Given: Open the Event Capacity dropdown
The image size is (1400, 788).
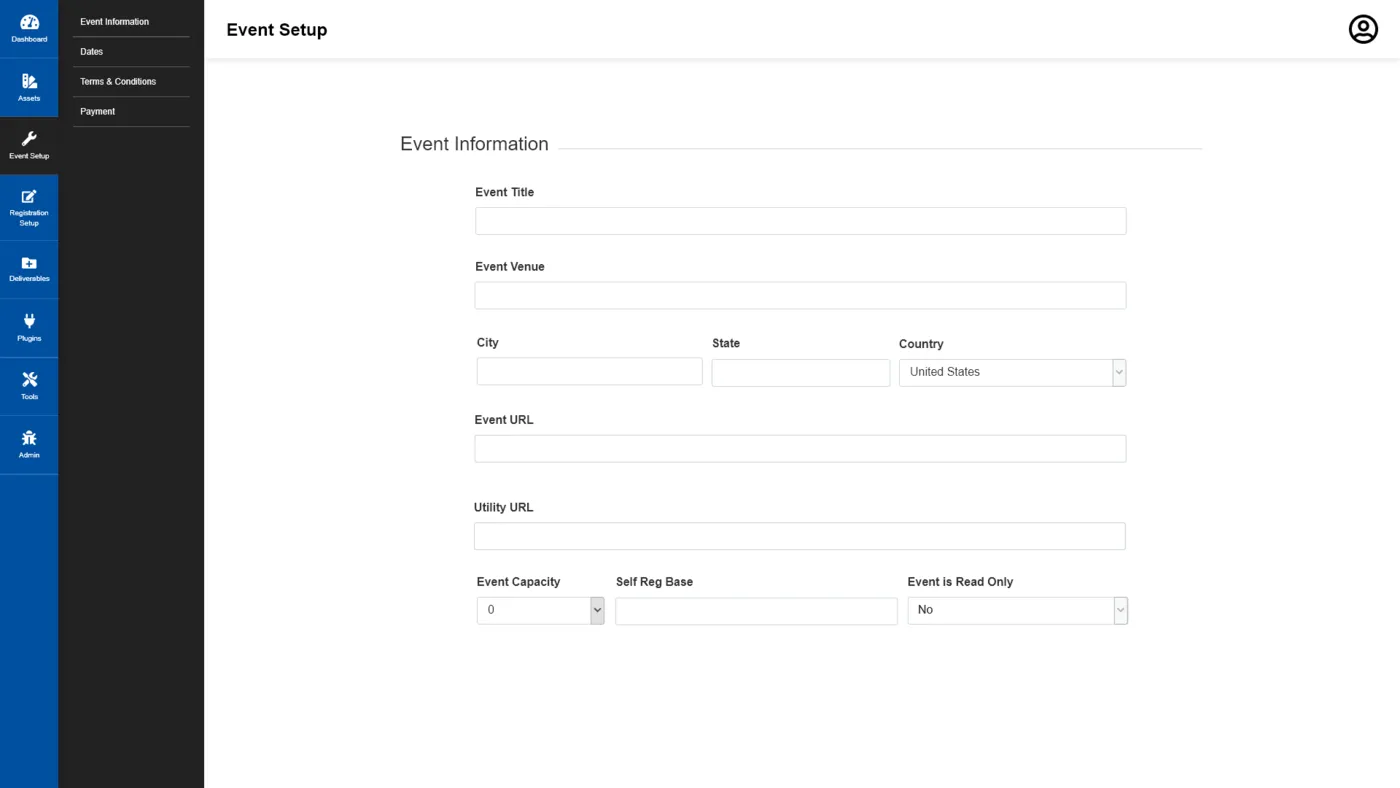Looking at the screenshot, I should click(540, 610).
